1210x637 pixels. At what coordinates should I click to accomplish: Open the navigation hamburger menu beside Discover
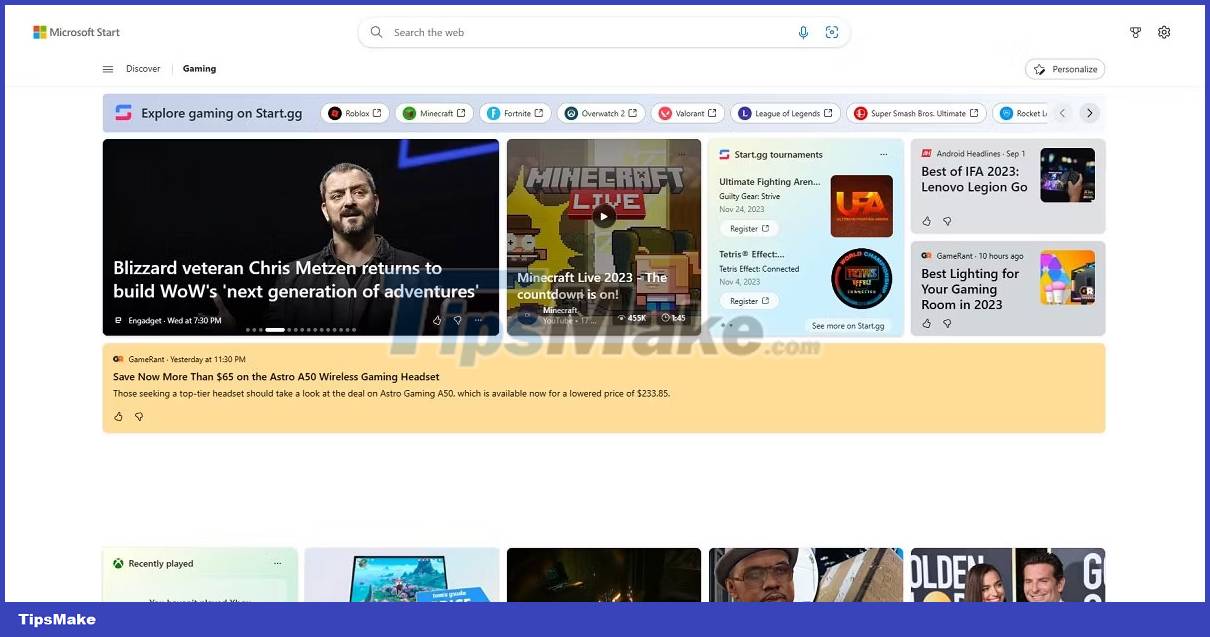[108, 68]
